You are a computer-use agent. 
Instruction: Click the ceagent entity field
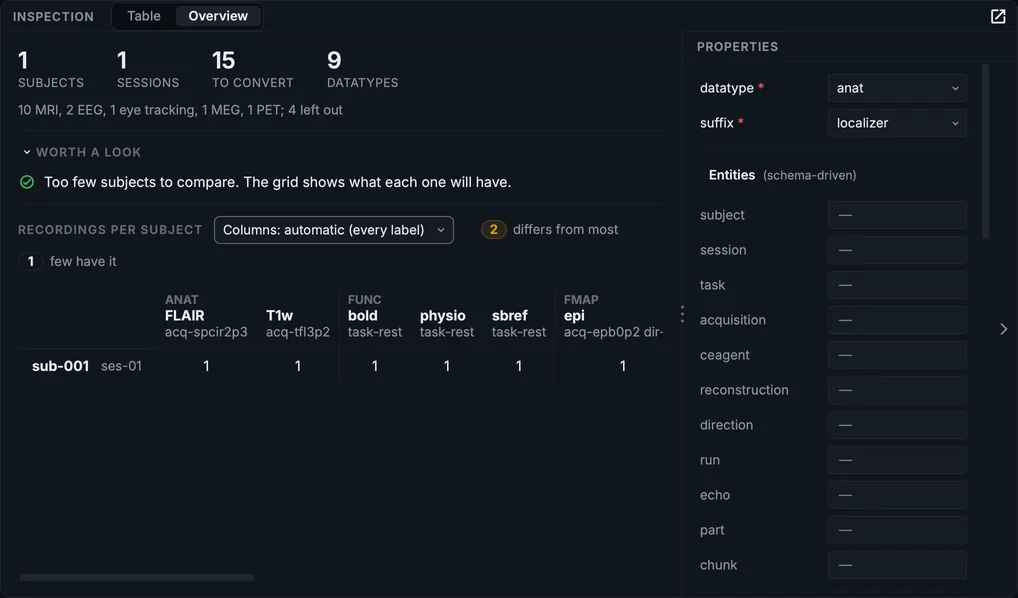click(x=897, y=355)
